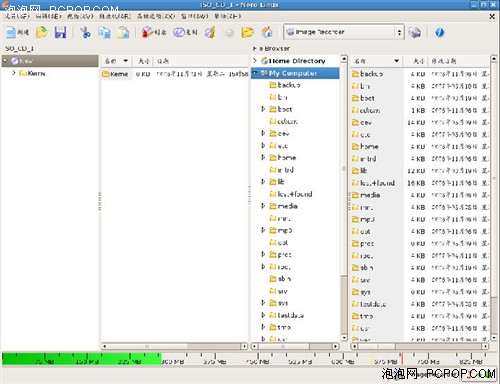The width and height of the screenshot is (500, 384).
Task: Open the file list name column sort dropdown
Action: coord(396,61)
